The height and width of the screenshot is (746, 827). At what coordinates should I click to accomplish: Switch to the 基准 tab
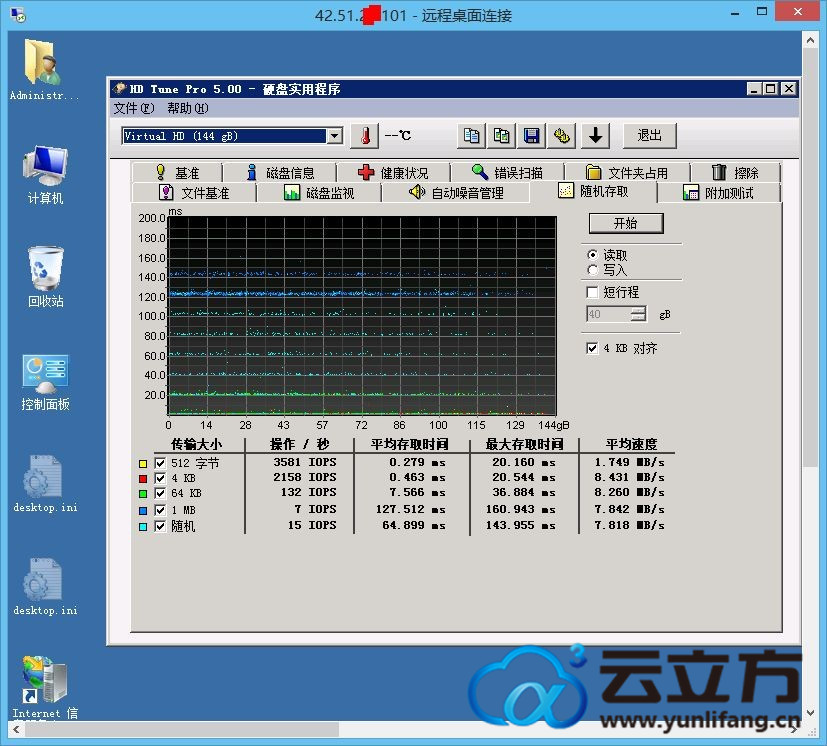177,173
